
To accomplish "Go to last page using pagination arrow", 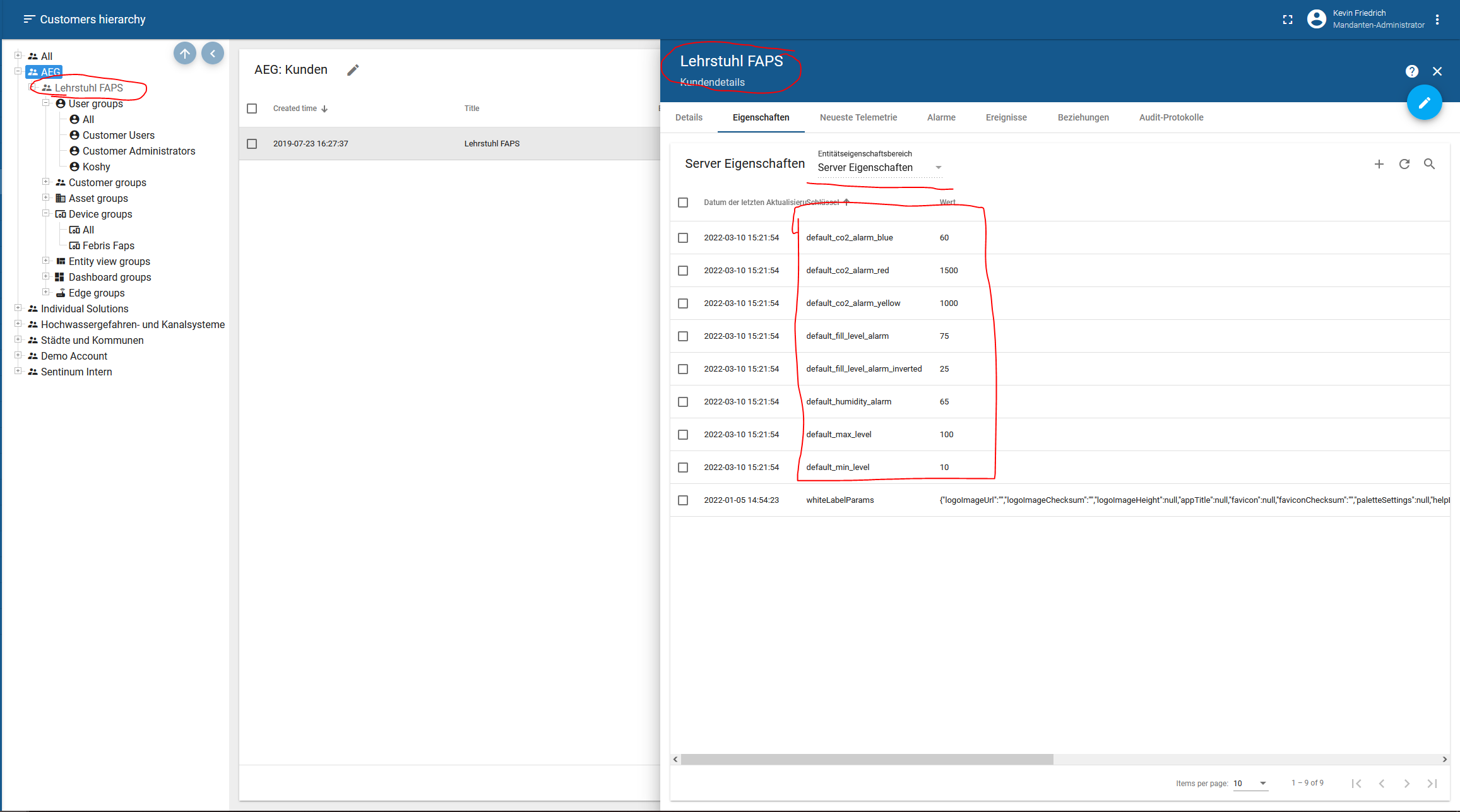I will coord(1433,783).
